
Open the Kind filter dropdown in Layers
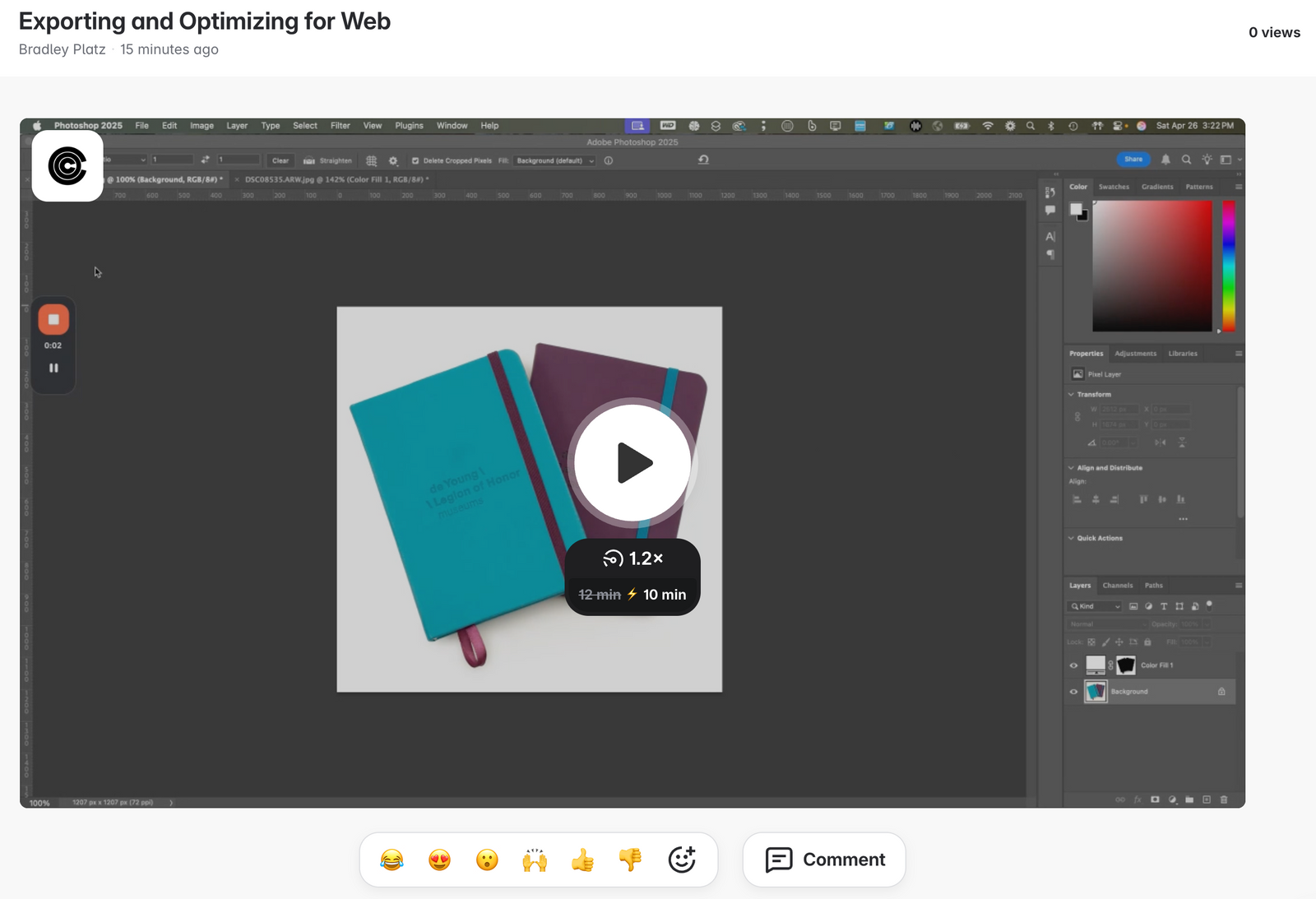tap(1095, 606)
